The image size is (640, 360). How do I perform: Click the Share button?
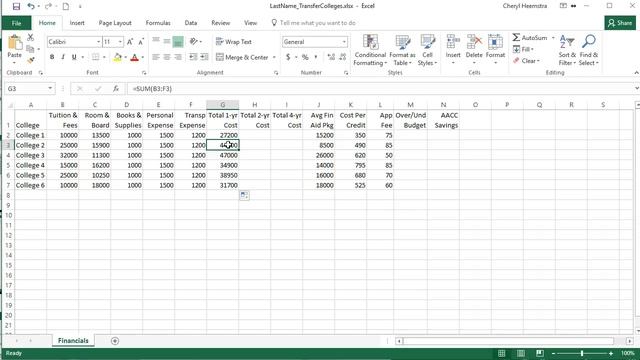620,23
